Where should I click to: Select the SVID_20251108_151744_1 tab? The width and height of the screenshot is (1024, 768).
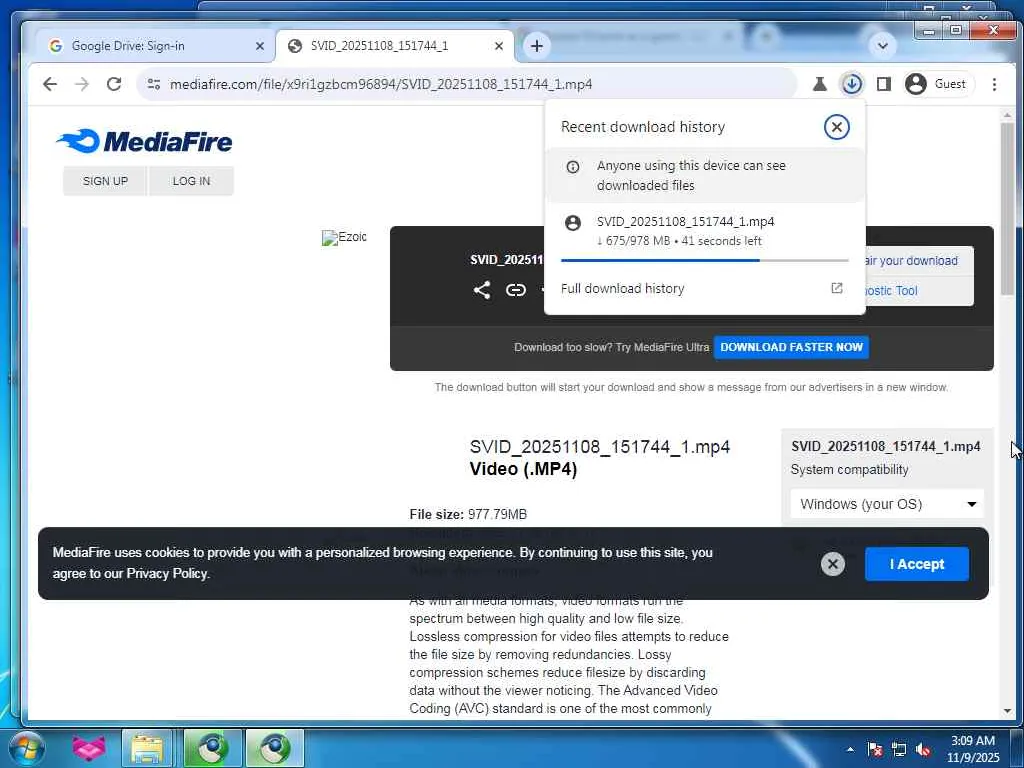(x=392, y=46)
